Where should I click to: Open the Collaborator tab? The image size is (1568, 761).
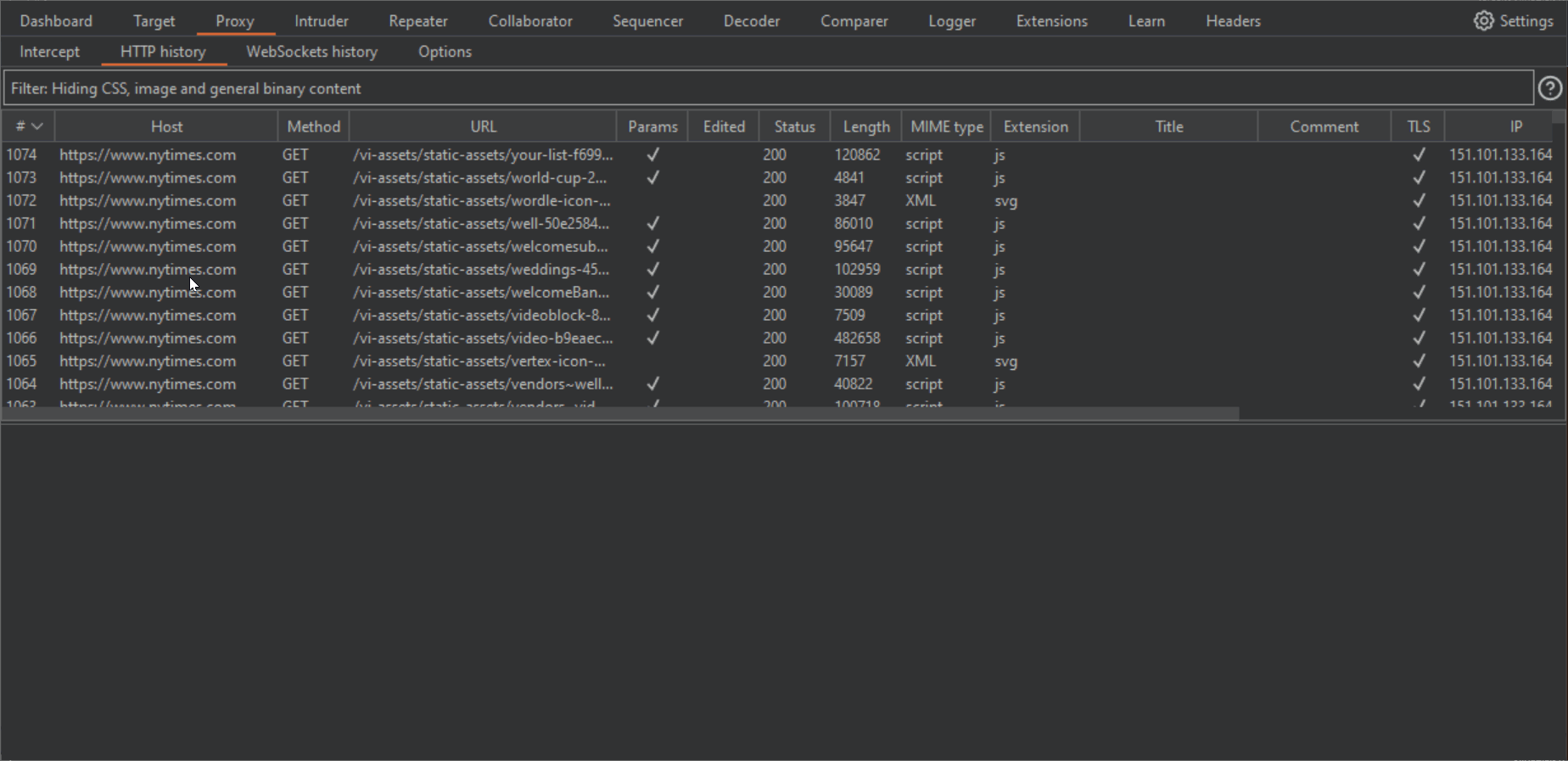[x=530, y=20]
